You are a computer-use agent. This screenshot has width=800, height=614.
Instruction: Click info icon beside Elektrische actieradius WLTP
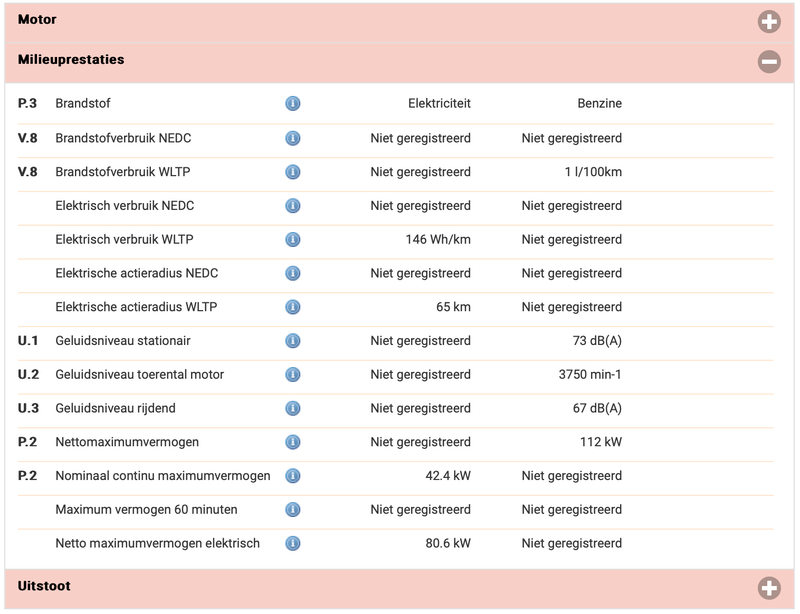point(293,307)
